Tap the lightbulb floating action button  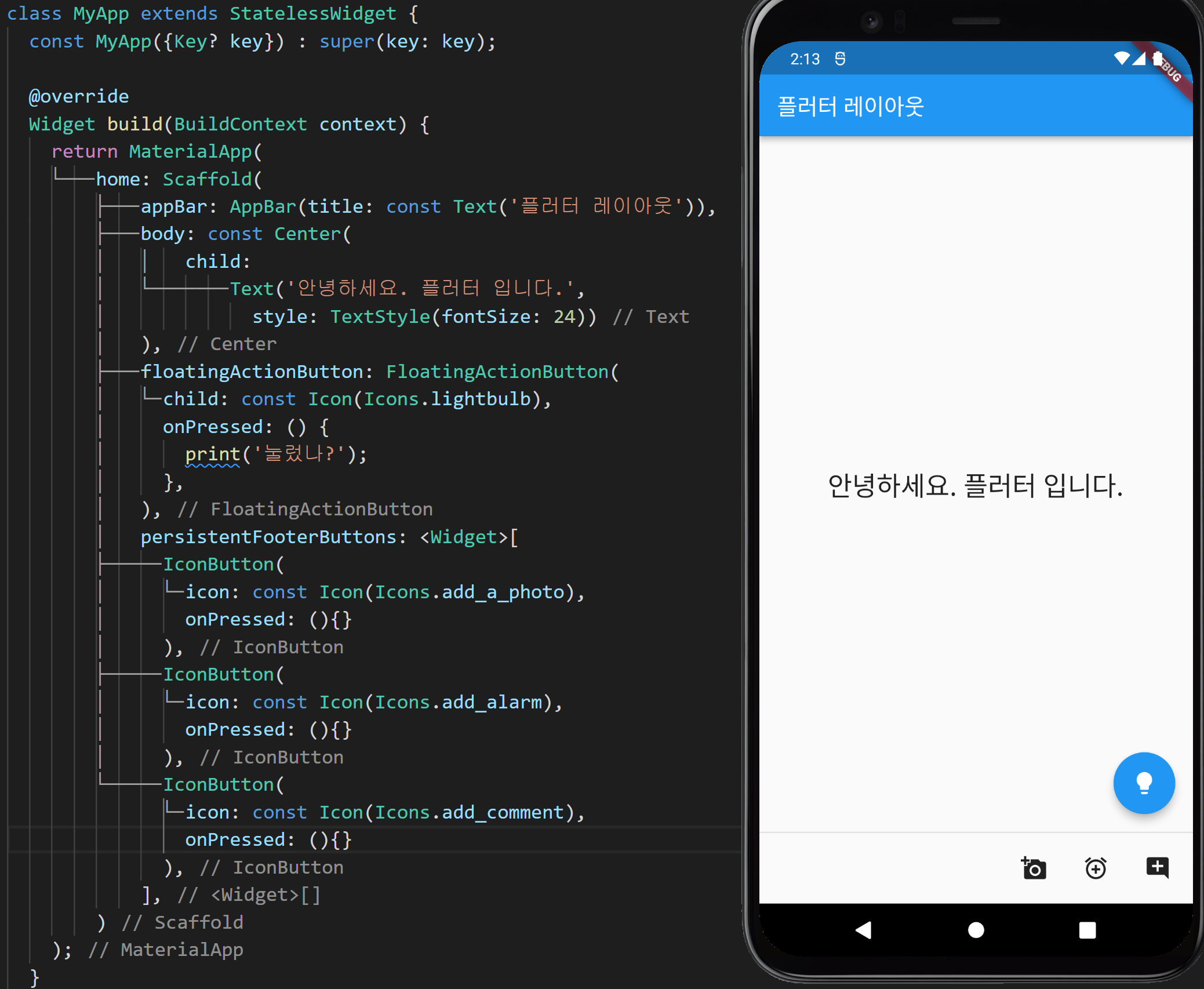tap(1143, 783)
